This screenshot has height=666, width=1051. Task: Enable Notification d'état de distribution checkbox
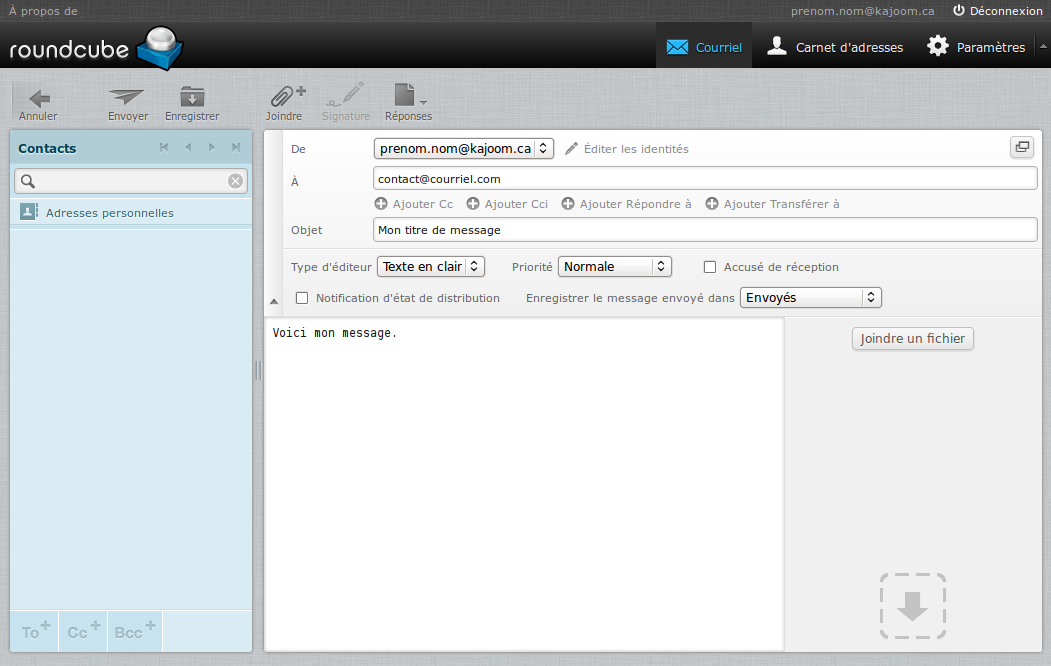click(302, 298)
